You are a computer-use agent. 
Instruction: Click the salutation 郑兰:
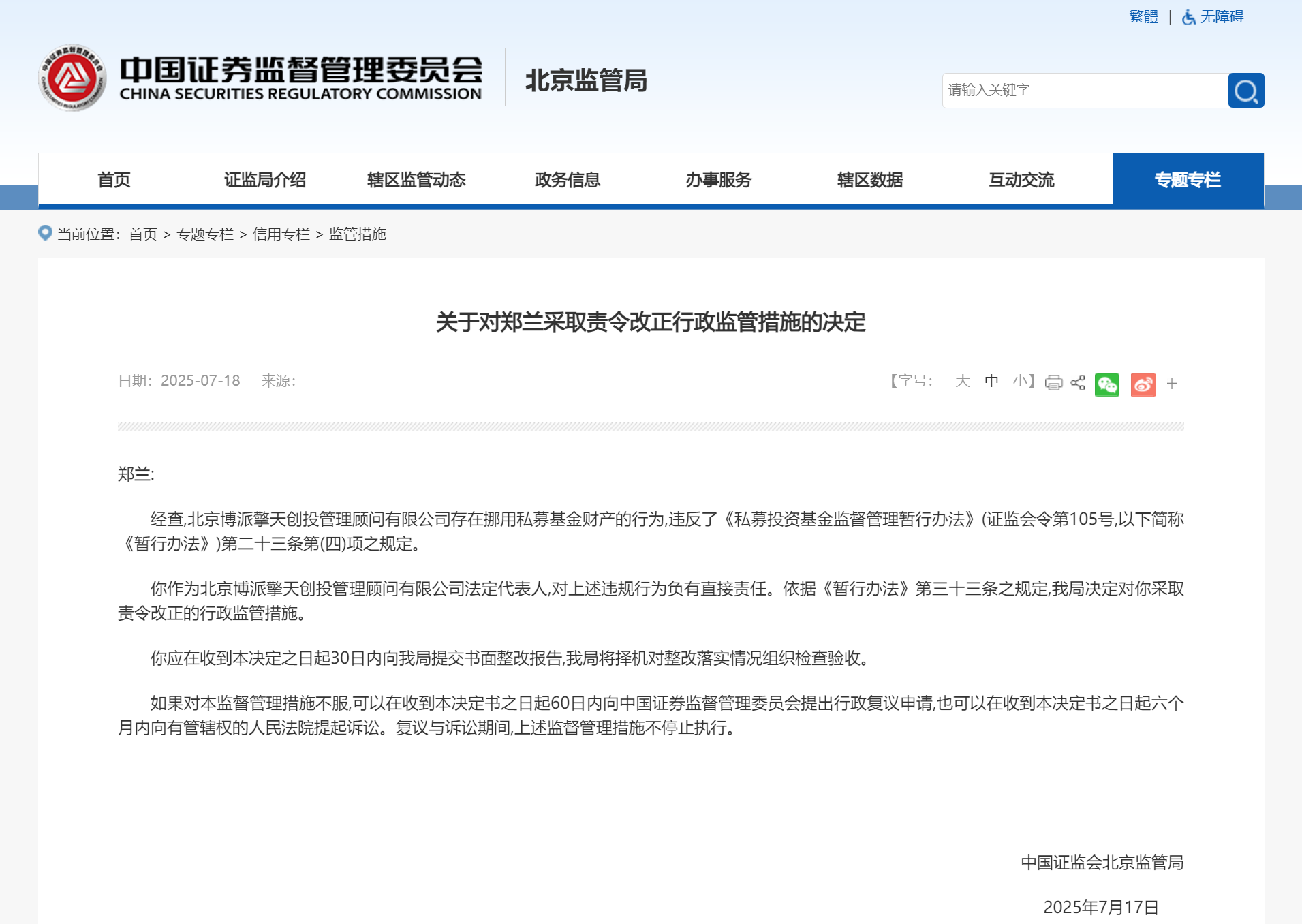[x=136, y=474]
